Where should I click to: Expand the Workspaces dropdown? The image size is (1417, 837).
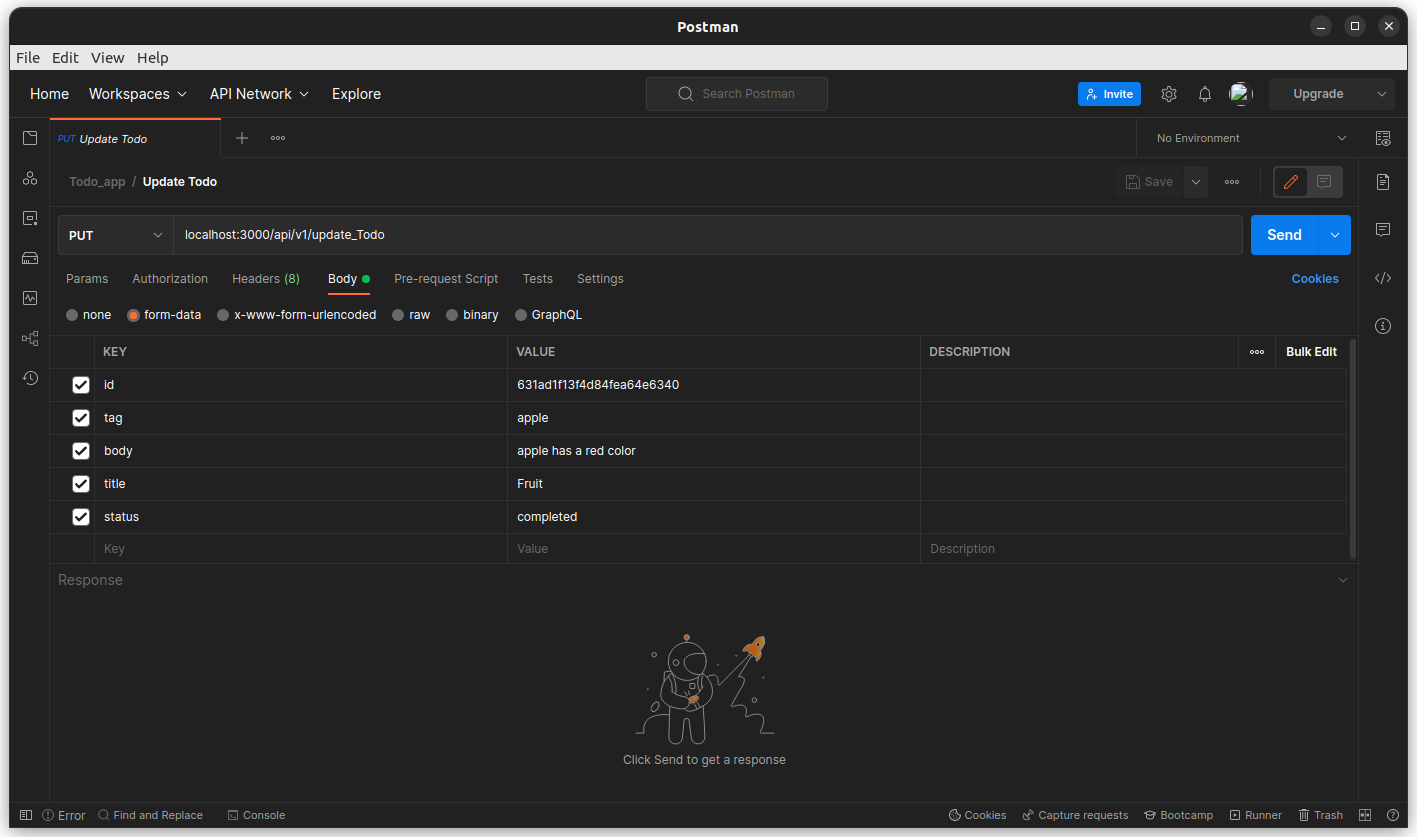click(x=138, y=94)
